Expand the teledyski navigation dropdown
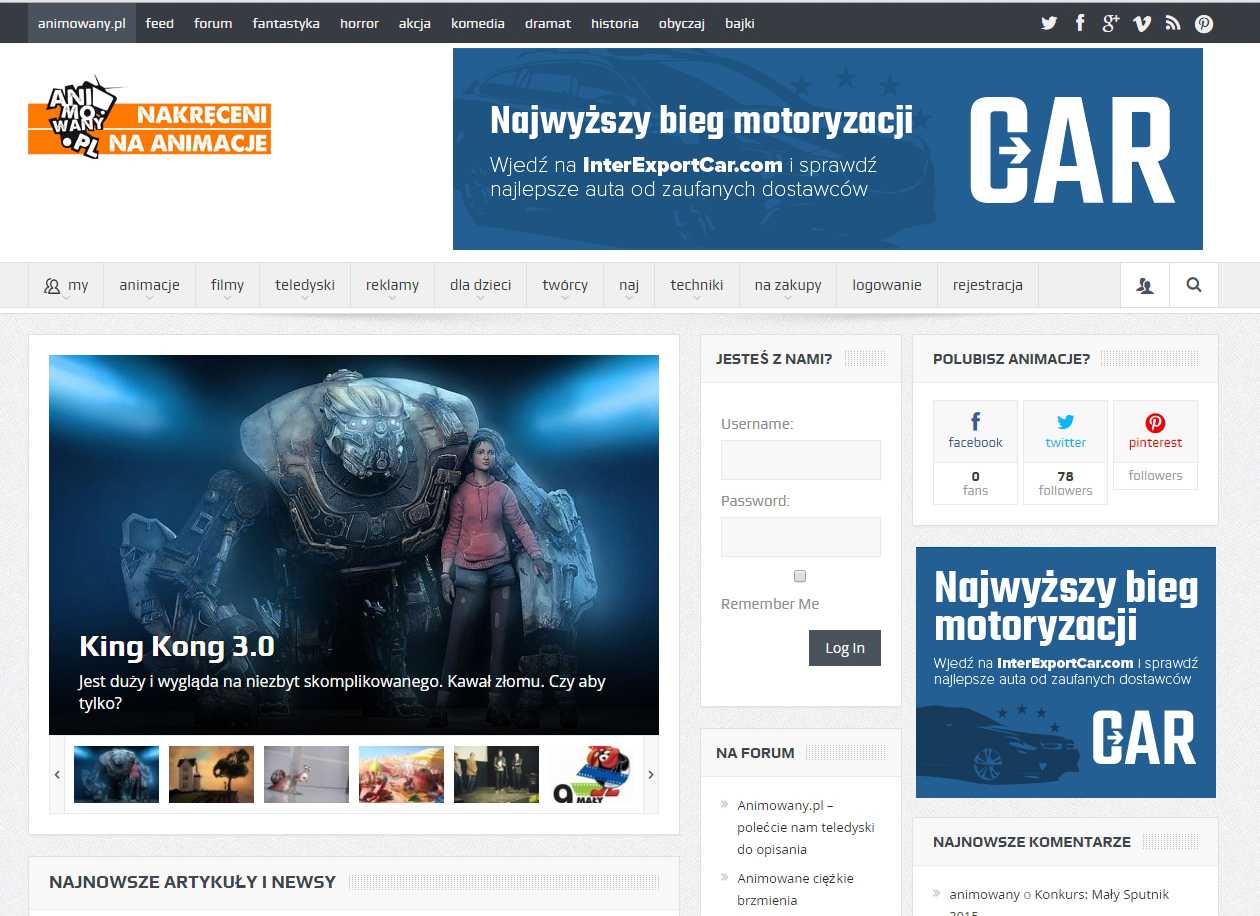 coord(305,285)
